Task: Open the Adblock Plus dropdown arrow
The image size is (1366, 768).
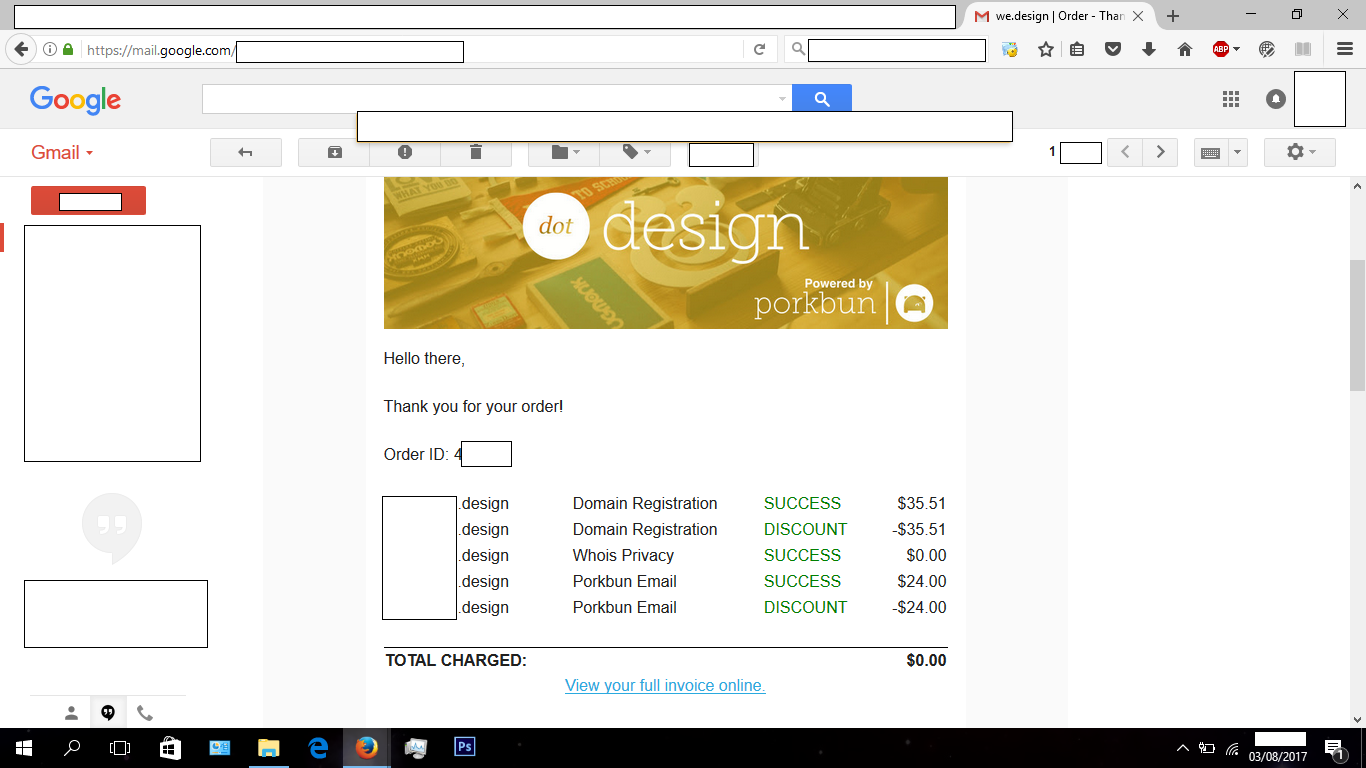Action: [x=1237, y=49]
